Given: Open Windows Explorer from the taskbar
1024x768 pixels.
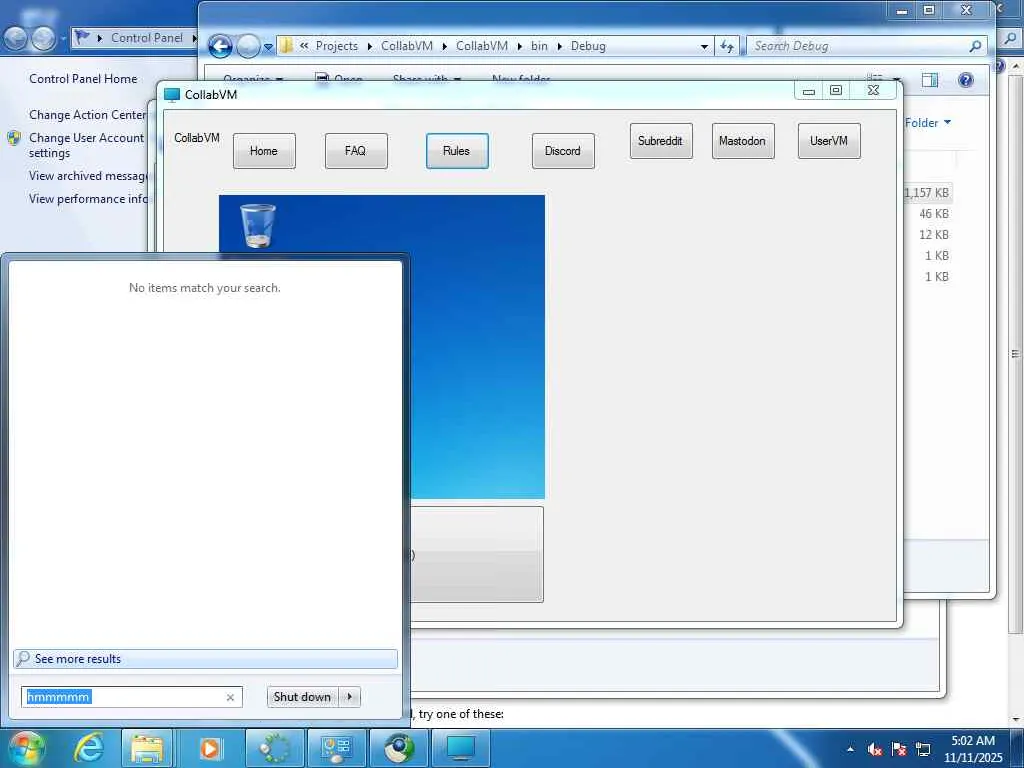Looking at the screenshot, I should tap(147, 748).
